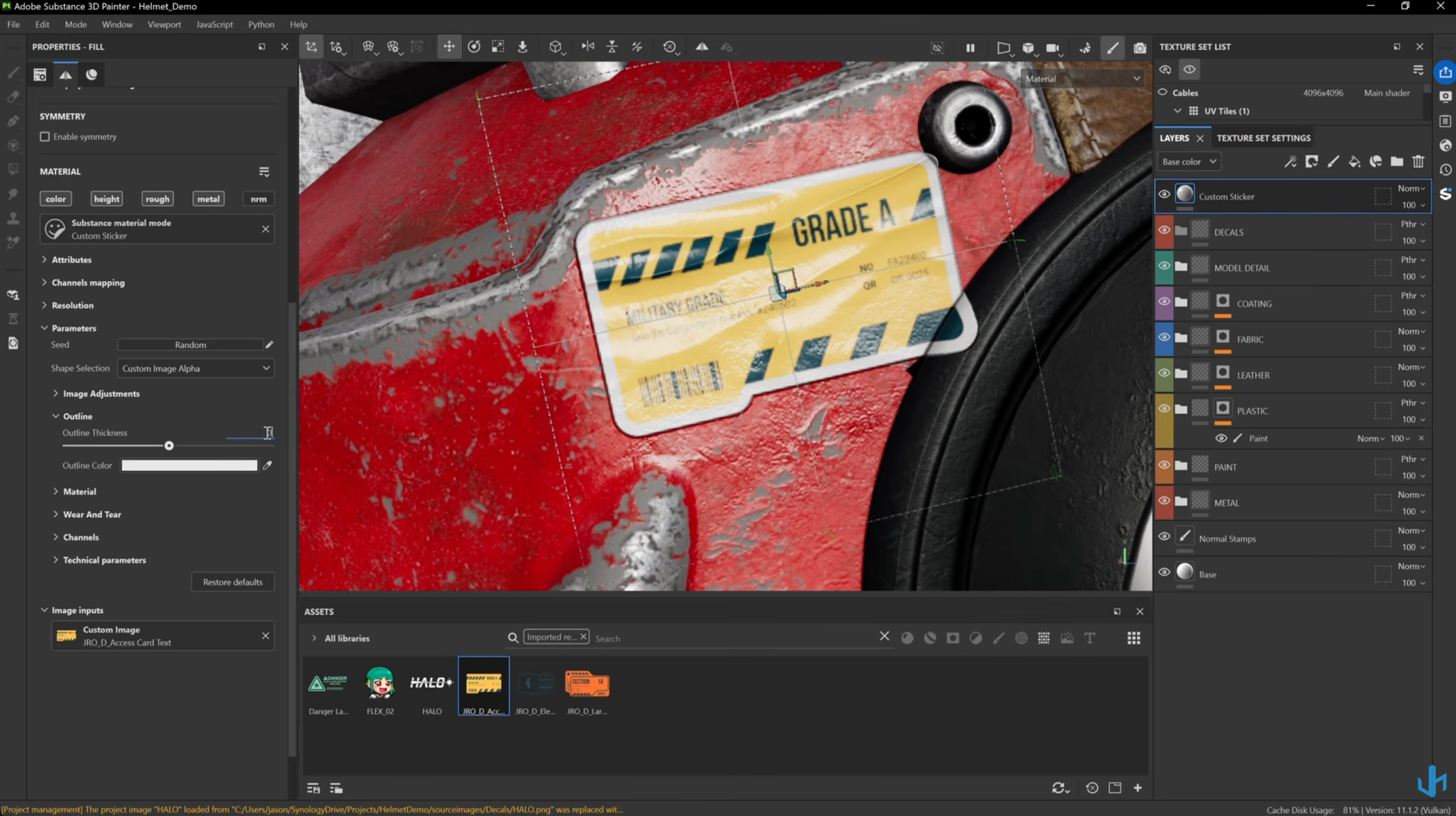
Task: Add a fill layer using bucket icon
Action: point(1354,162)
